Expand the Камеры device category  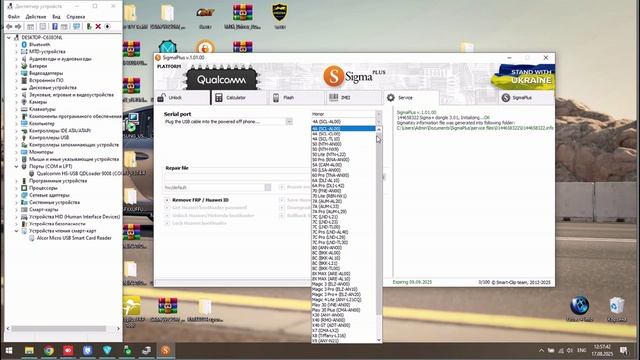coord(16,102)
